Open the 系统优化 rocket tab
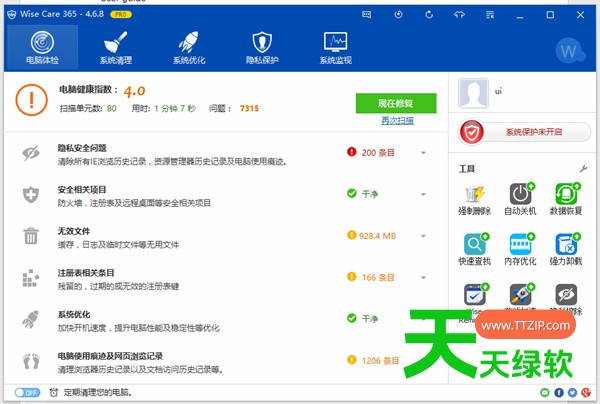 189,47
